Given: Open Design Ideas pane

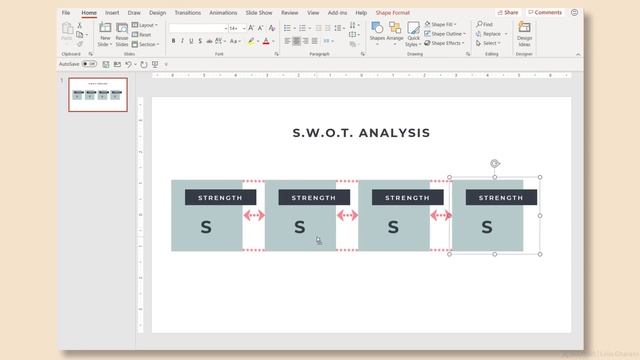Looking at the screenshot, I should pyautogui.click(x=524, y=34).
